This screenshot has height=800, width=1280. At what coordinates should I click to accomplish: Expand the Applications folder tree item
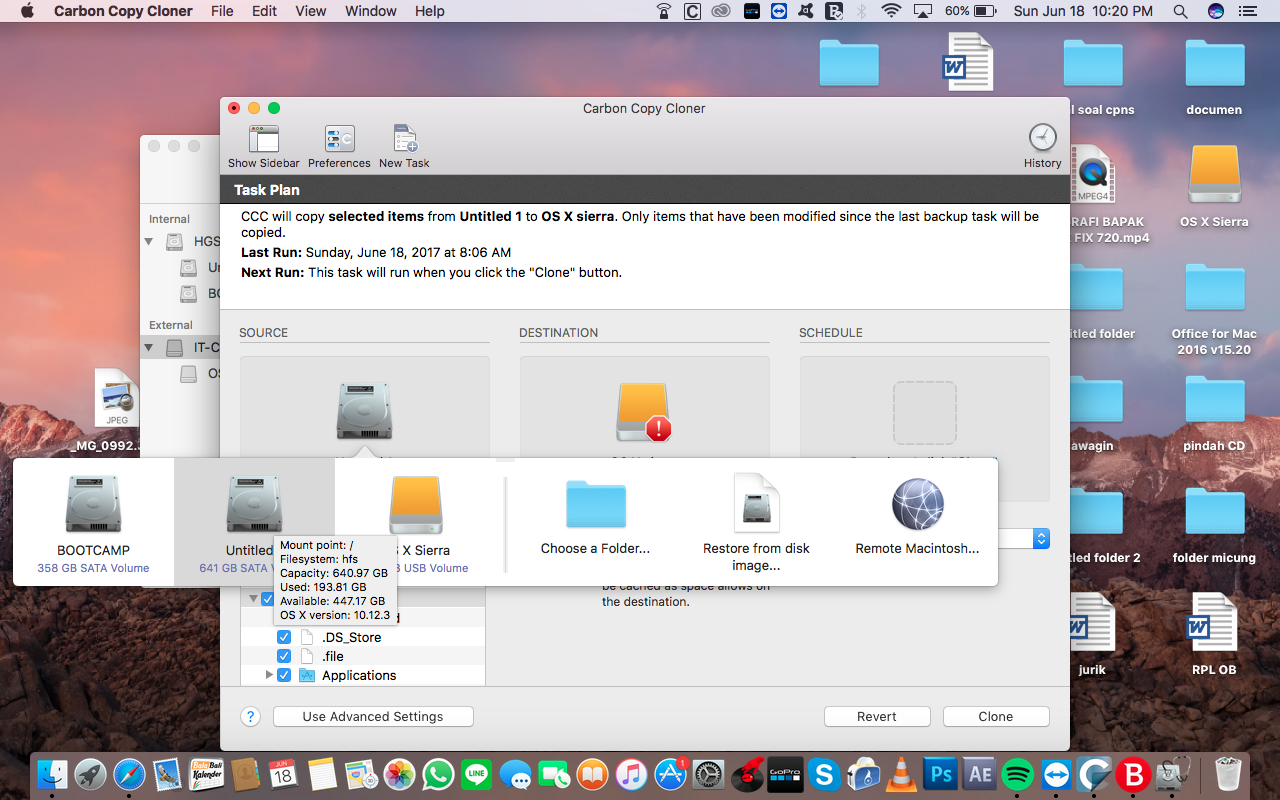(x=268, y=675)
